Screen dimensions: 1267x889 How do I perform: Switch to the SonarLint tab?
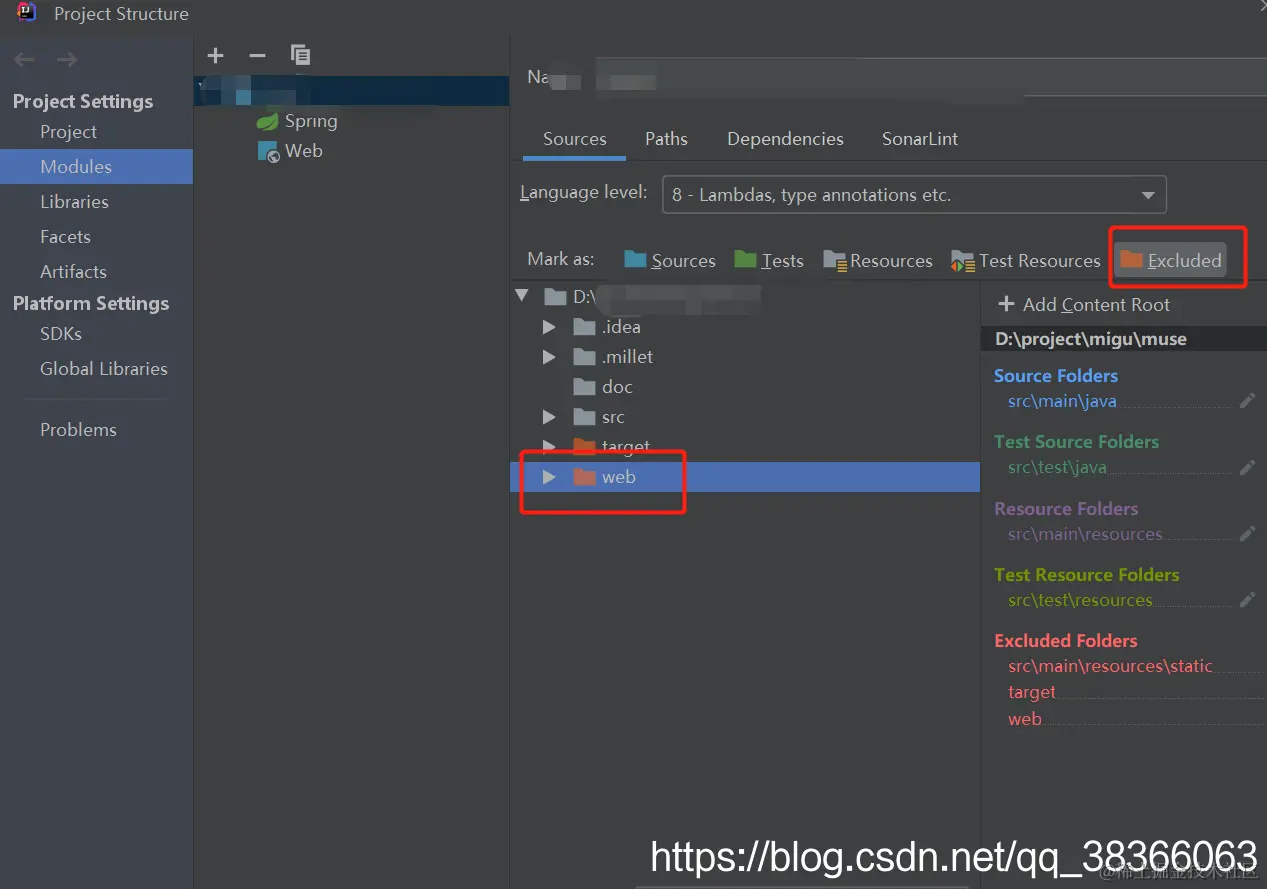pyautogui.click(x=920, y=139)
